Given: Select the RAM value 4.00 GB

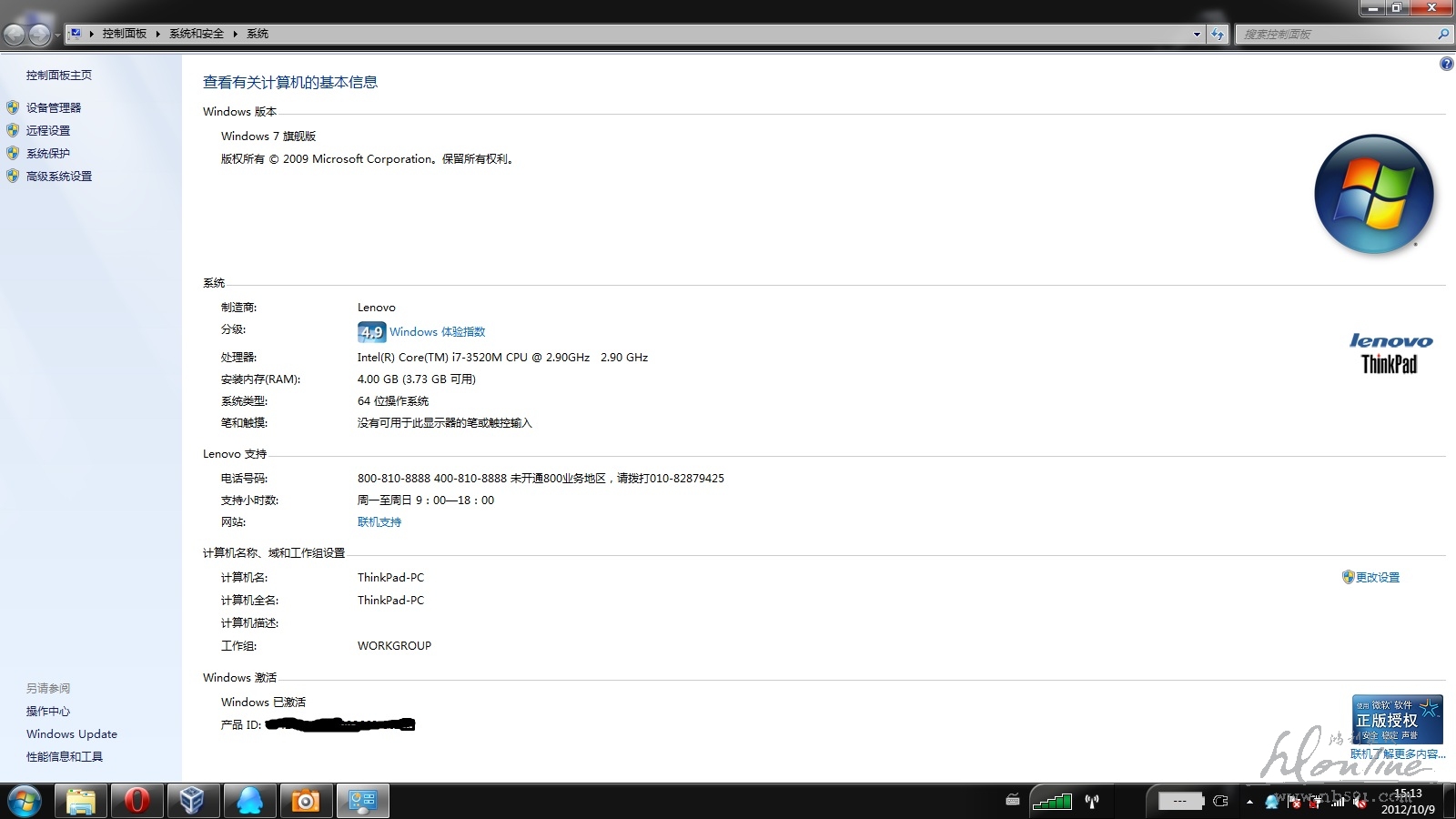Looking at the screenshot, I should [417, 379].
